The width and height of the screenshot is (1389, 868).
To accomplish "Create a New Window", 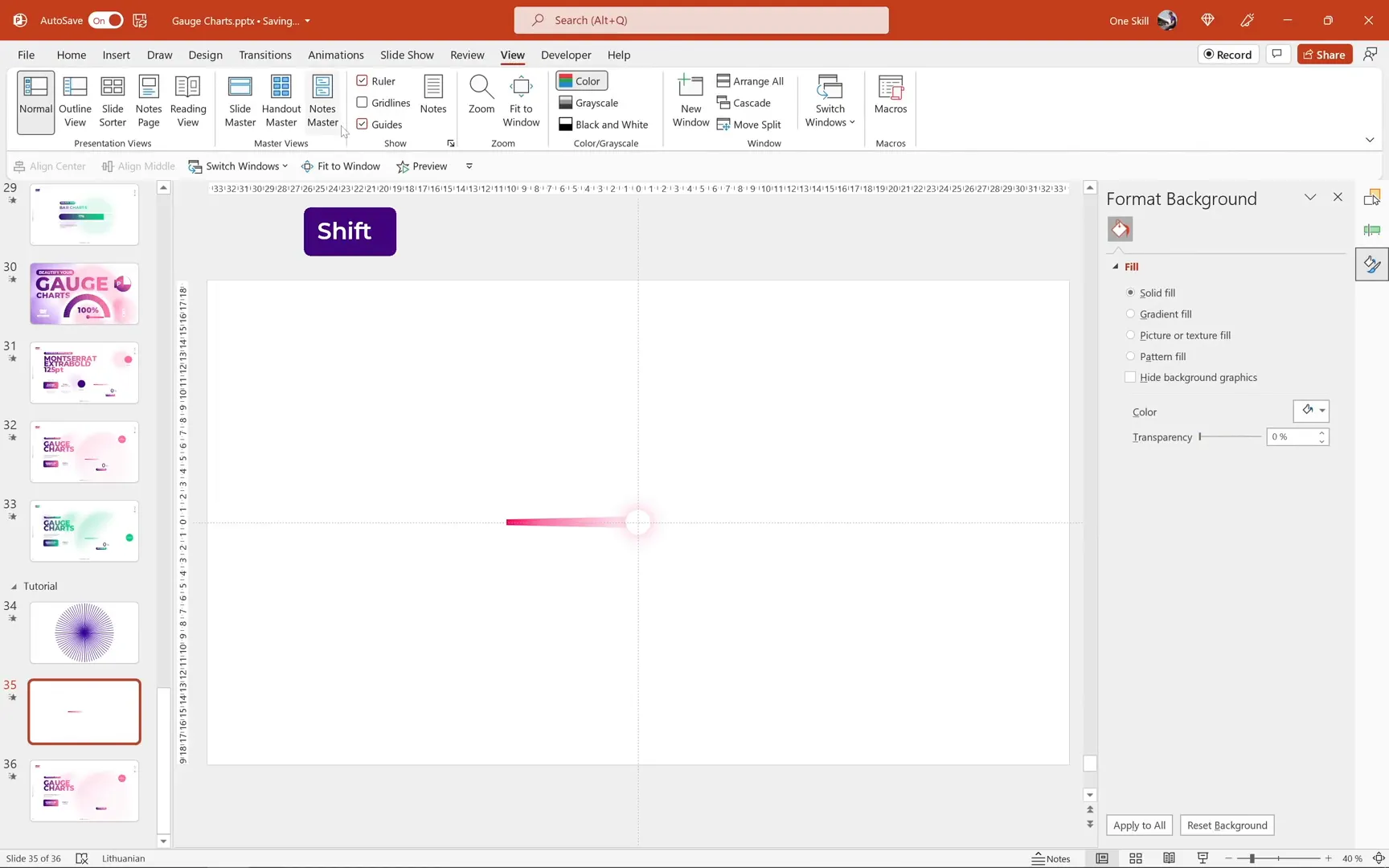I will (x=690, y=100).
